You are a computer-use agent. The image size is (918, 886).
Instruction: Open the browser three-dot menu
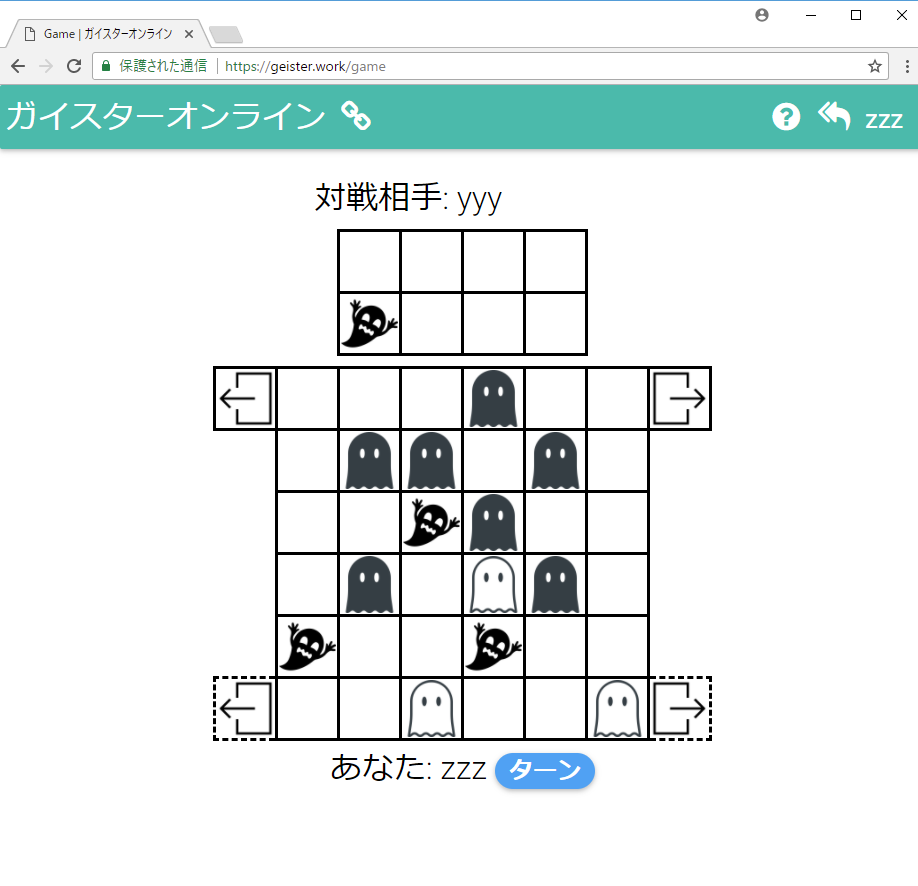pyautogui.click(x=907, y=66)
